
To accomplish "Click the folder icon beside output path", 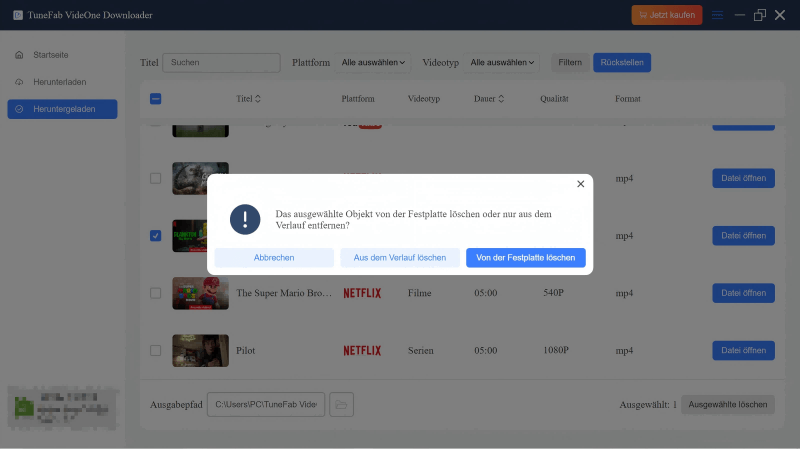I will tap(342, 405).
